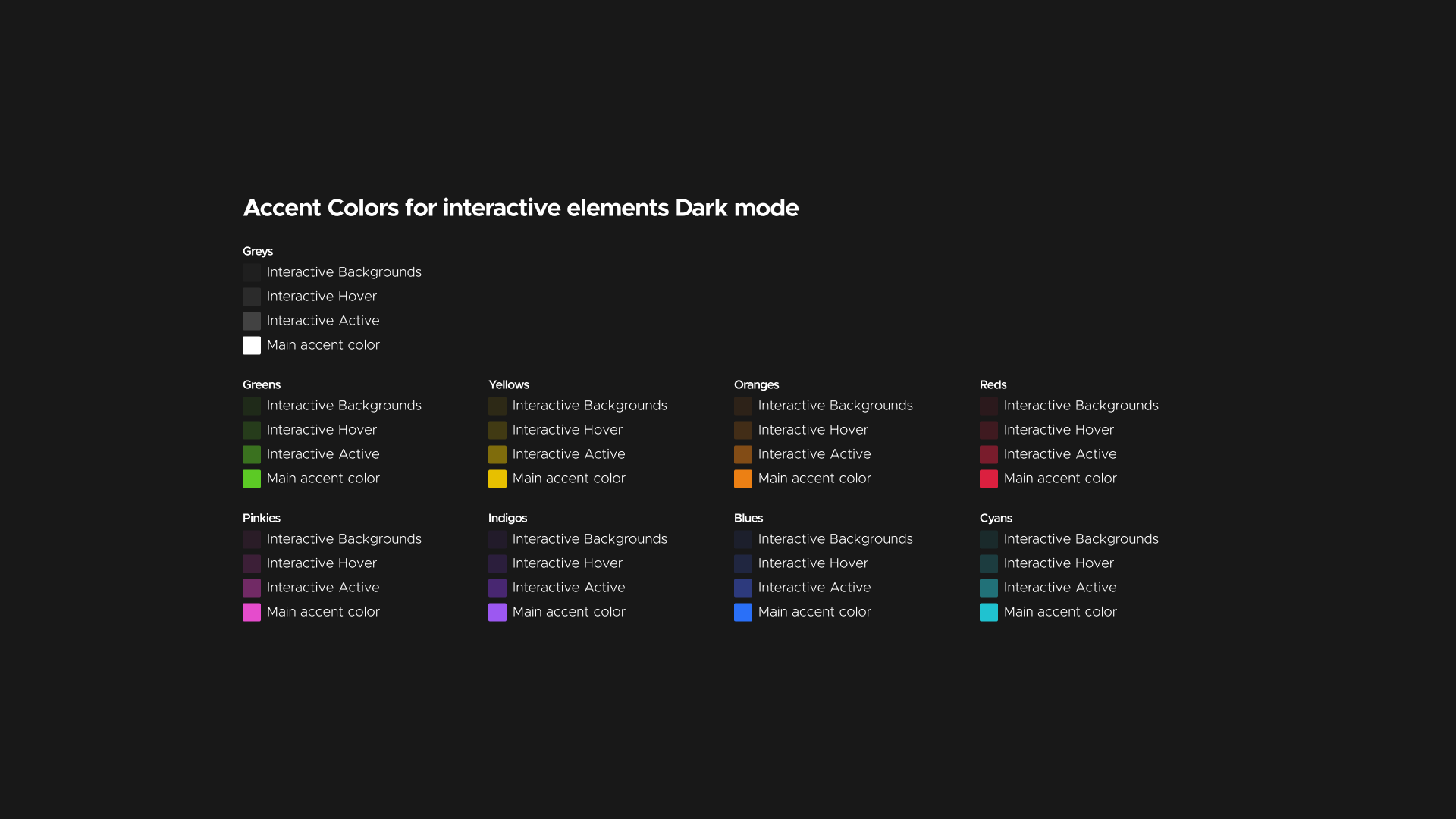This screenshot has width=1456, height=819.
Task: Pick the Reds Interactive Active swatch
Action: [988, 455]
